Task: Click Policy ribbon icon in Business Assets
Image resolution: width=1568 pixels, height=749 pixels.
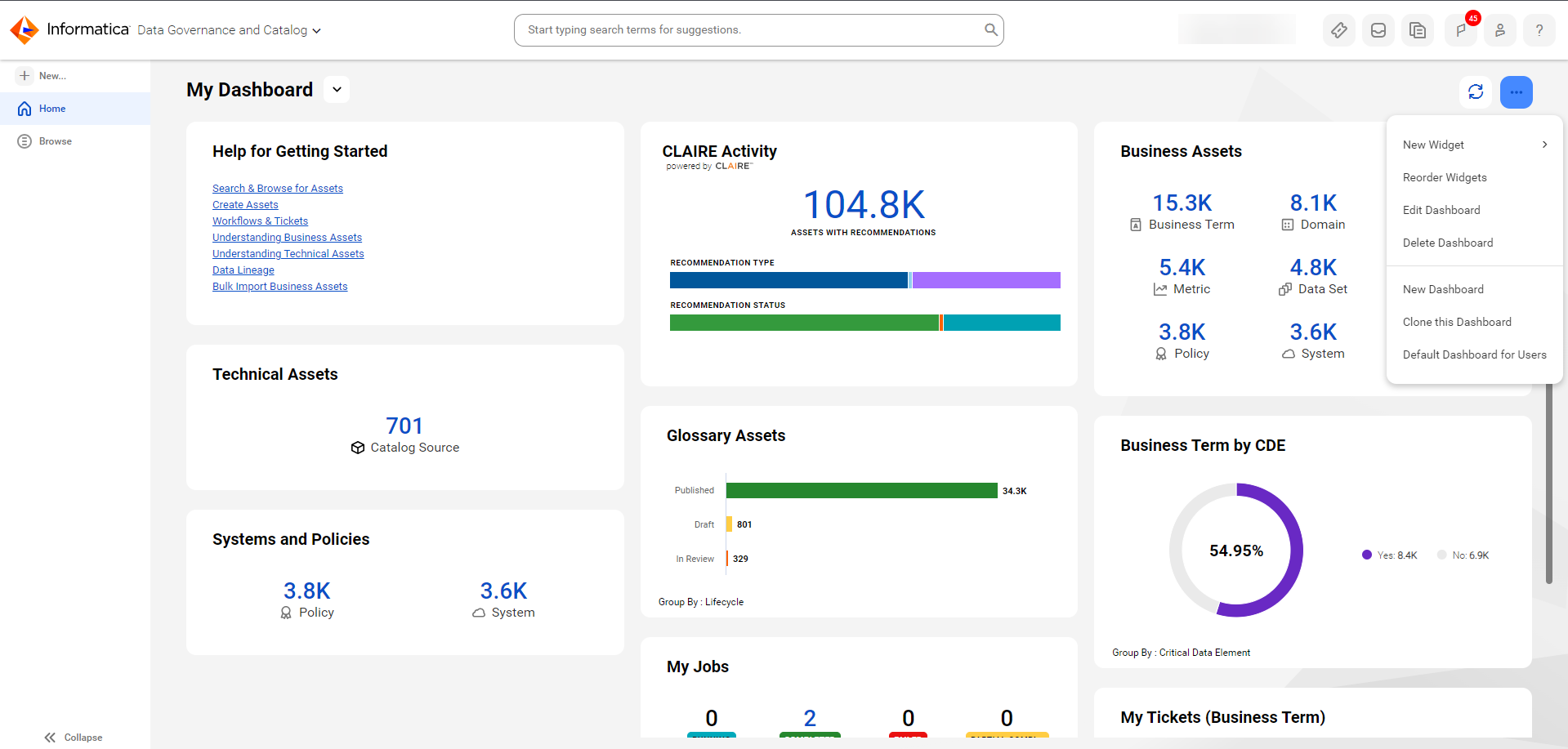Action: point(1161,354)
